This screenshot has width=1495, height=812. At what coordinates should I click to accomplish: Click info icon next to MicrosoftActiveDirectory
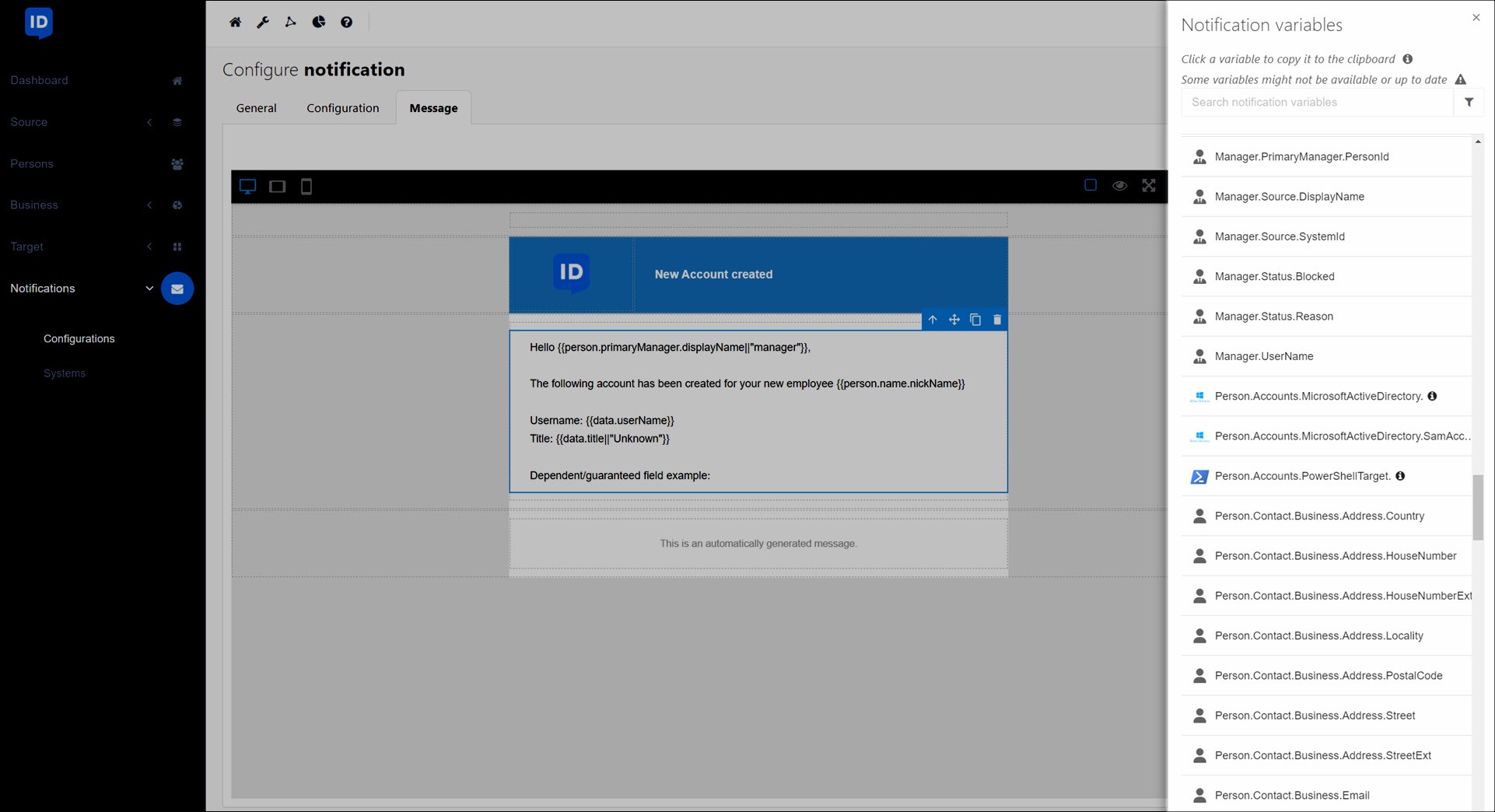click(x=1432, y=396)
